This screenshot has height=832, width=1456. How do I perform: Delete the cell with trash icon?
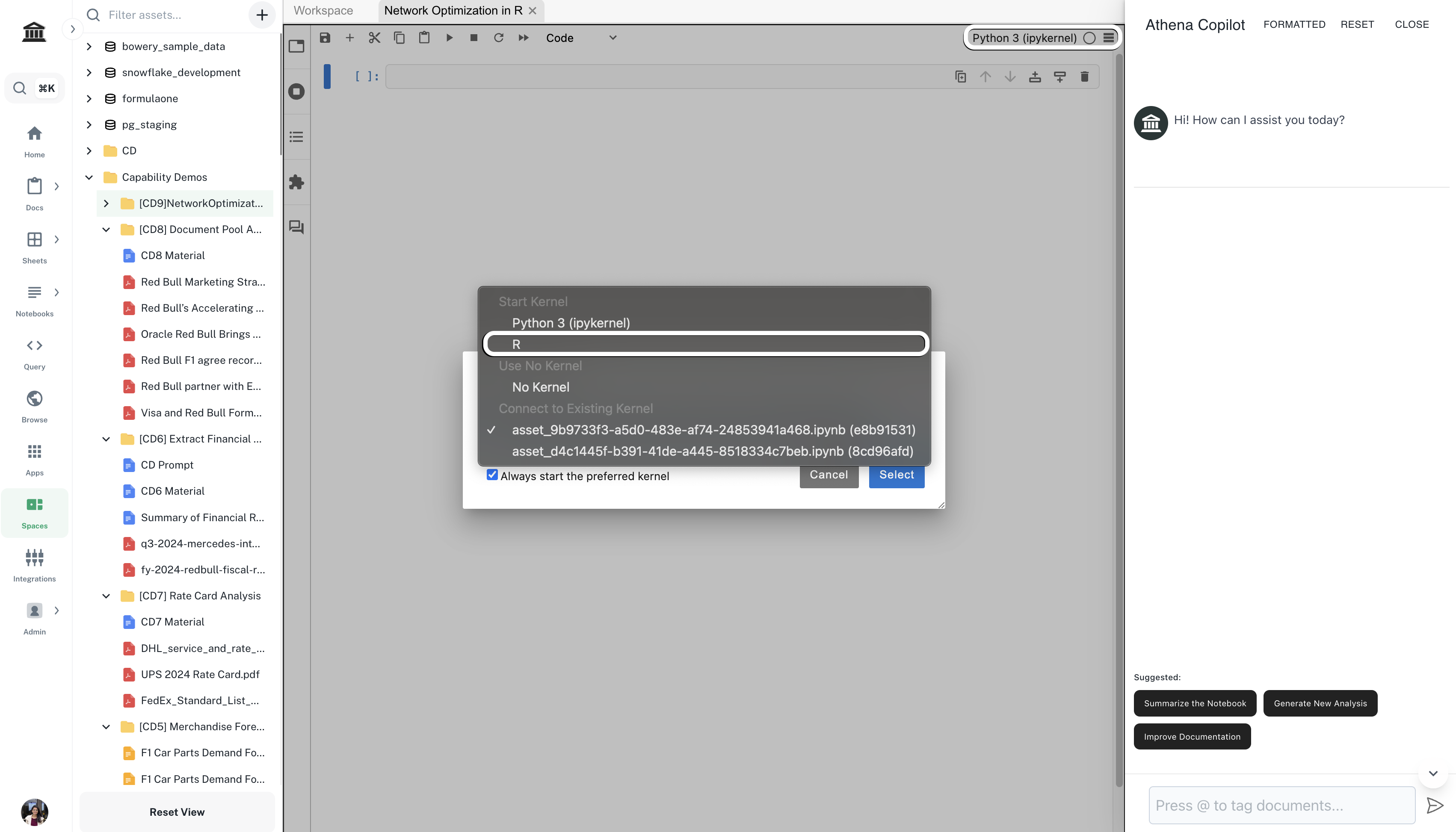1084,77
